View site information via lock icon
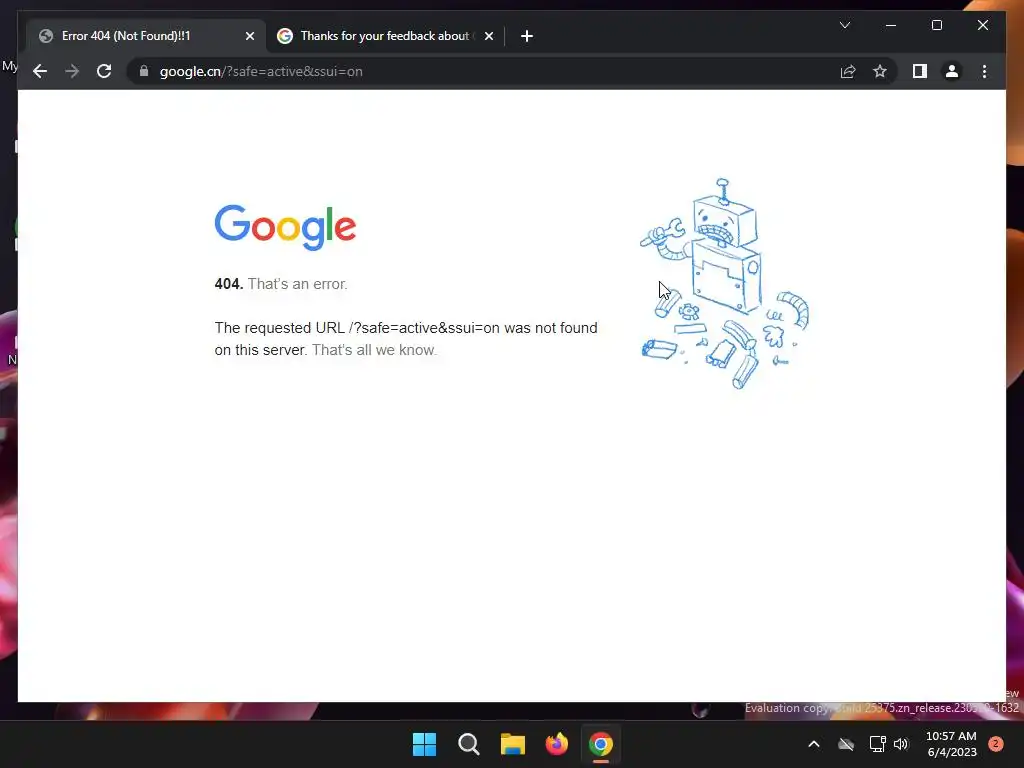 [x=144, y=71]
